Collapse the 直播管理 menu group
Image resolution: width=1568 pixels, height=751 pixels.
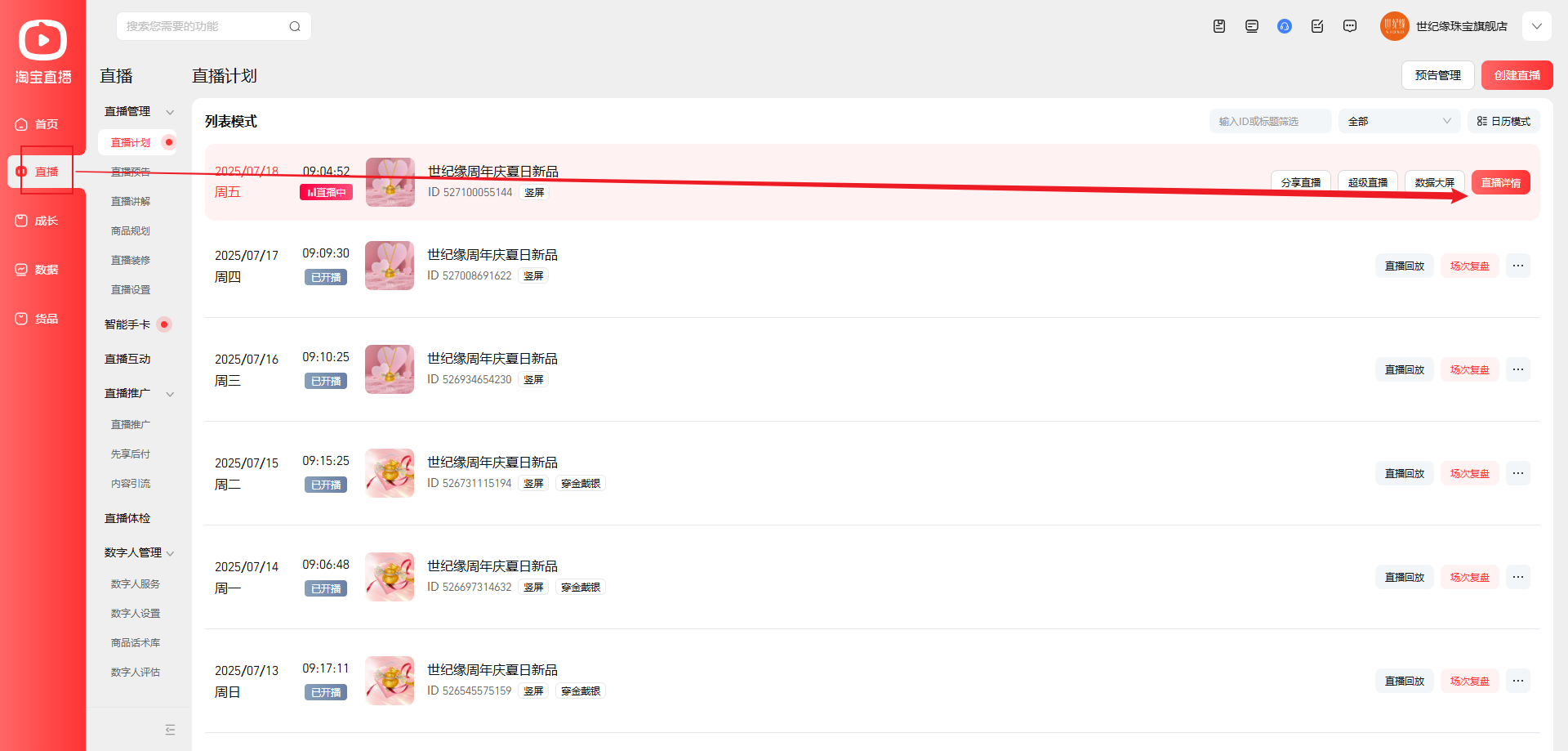(x=170, y=112)
